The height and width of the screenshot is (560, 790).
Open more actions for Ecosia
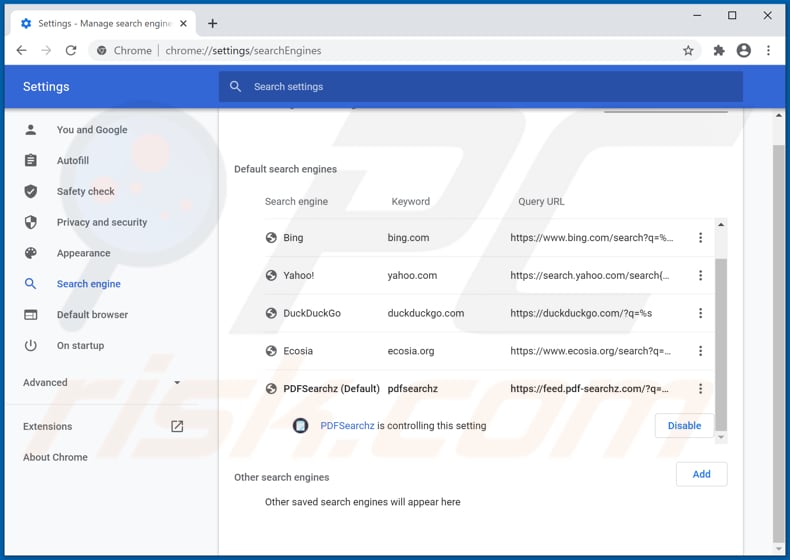pyautogui.click(x=700, y=351)
